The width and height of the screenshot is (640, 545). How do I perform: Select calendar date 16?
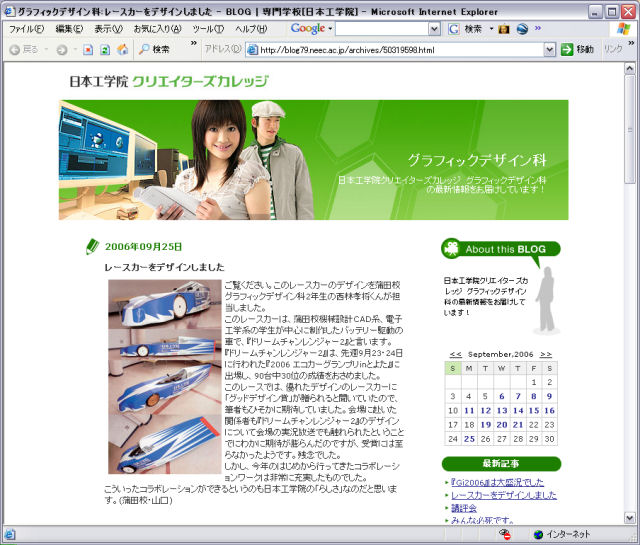tap(549, 410)
